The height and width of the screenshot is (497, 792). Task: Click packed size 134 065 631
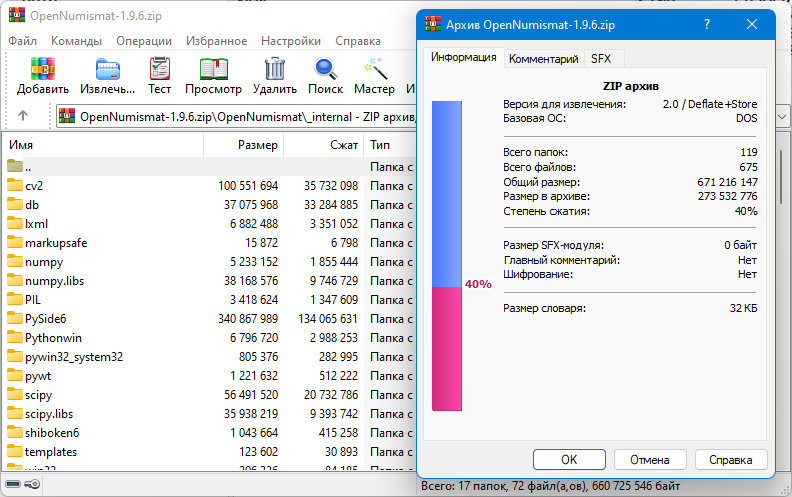[328, 319]
